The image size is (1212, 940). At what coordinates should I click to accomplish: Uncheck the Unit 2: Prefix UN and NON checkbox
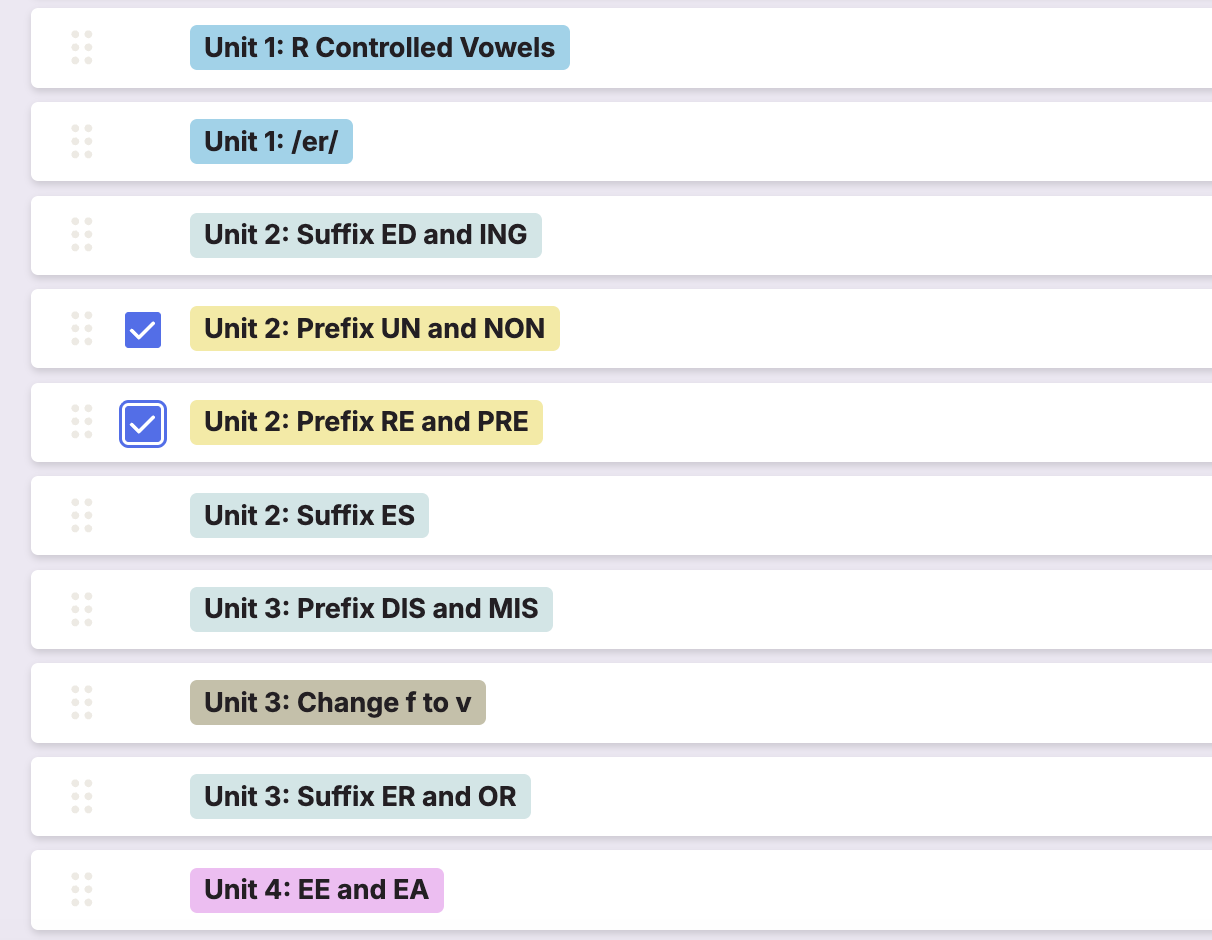[143, 329]
